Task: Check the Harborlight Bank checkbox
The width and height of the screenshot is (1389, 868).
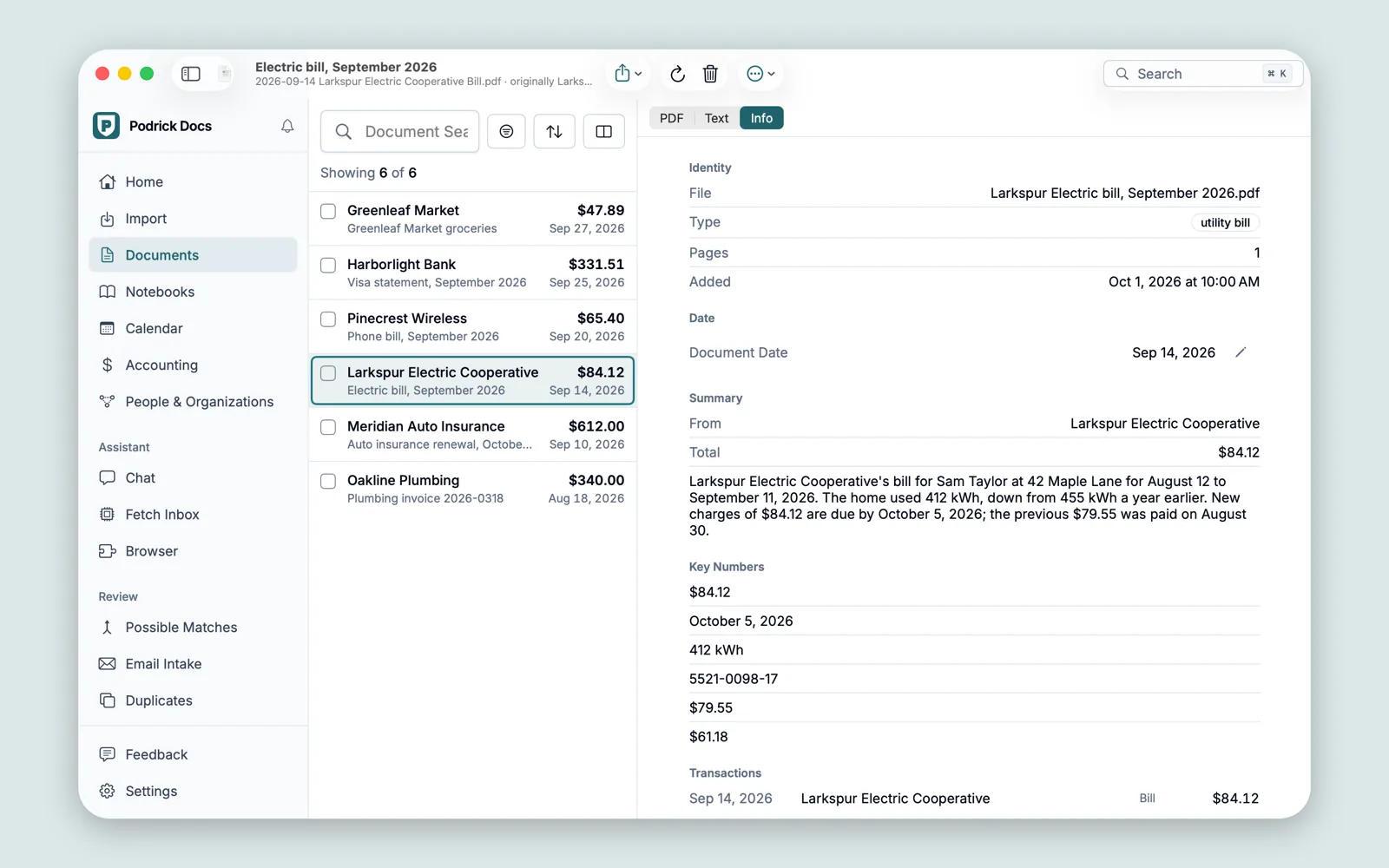Action: pos(328,265)
